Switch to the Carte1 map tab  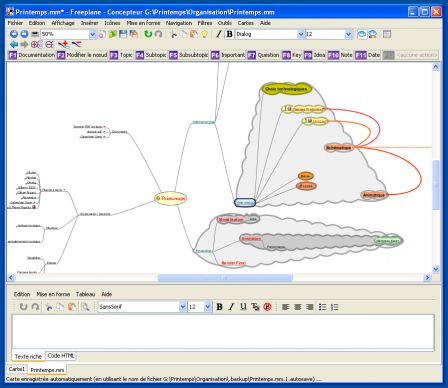coord(17,369)
